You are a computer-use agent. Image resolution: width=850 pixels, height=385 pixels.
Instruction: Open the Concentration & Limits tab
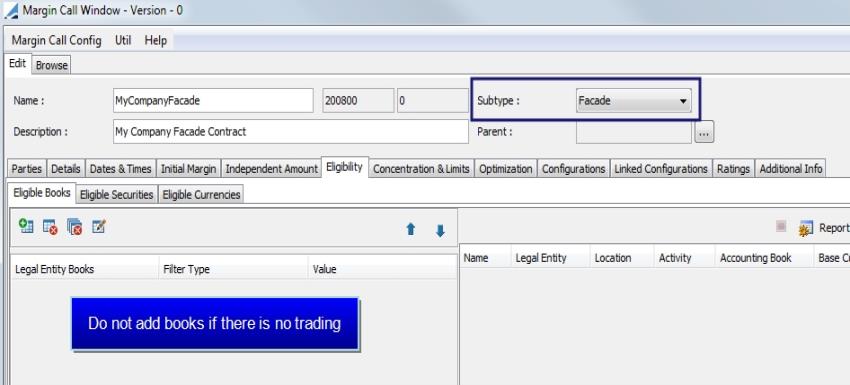tap(421, 169)
